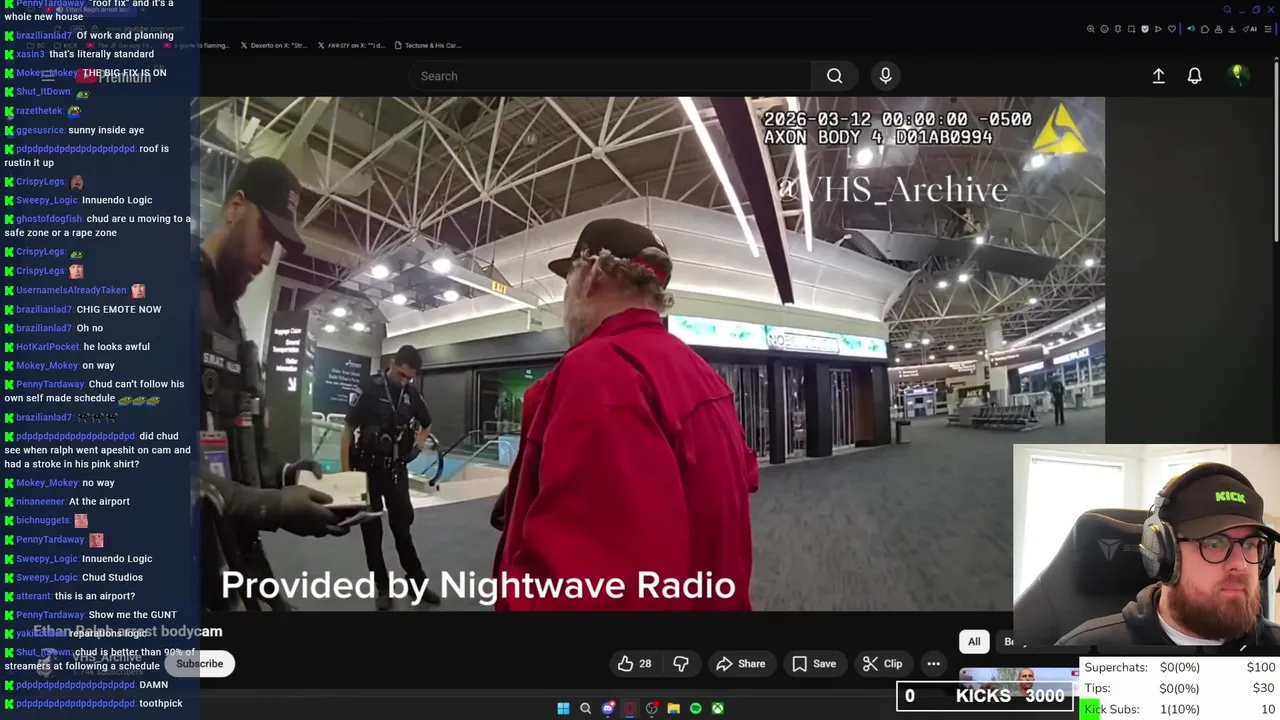
Task: Click the browser toolbar pin icon
Action: tap(1118, 29)
